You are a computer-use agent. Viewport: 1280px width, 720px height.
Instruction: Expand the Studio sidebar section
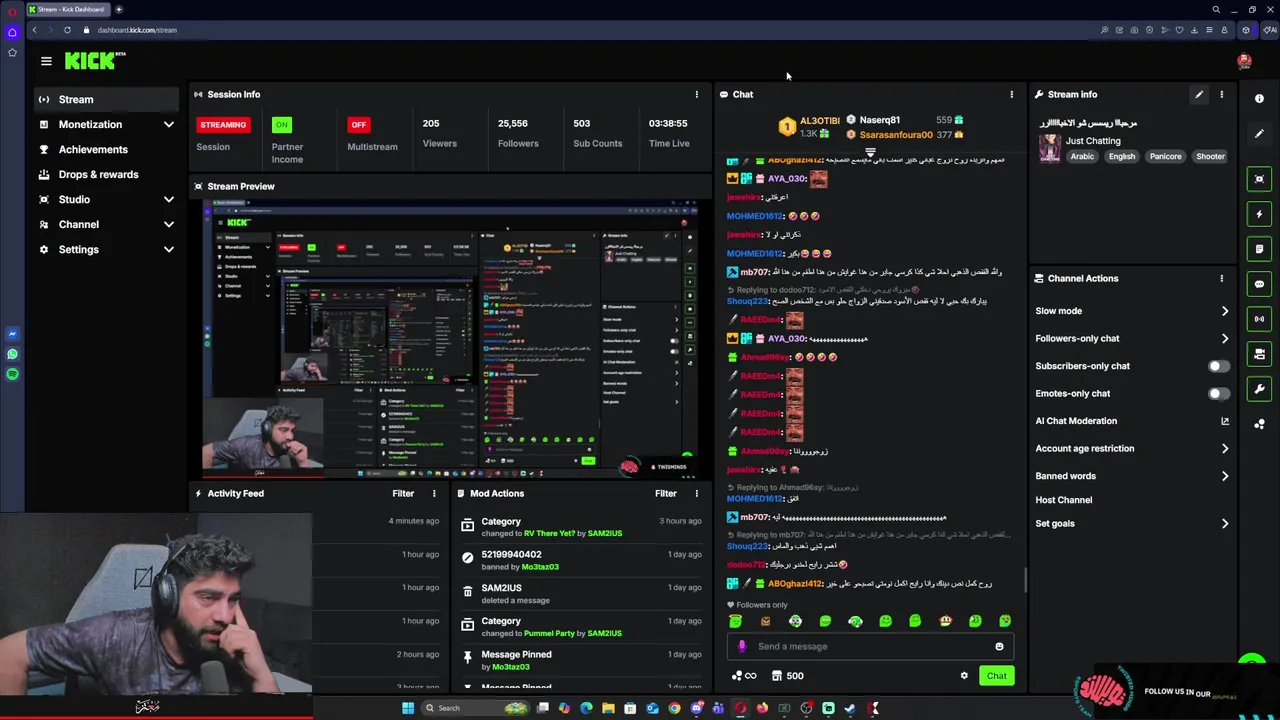click(169, 200)
